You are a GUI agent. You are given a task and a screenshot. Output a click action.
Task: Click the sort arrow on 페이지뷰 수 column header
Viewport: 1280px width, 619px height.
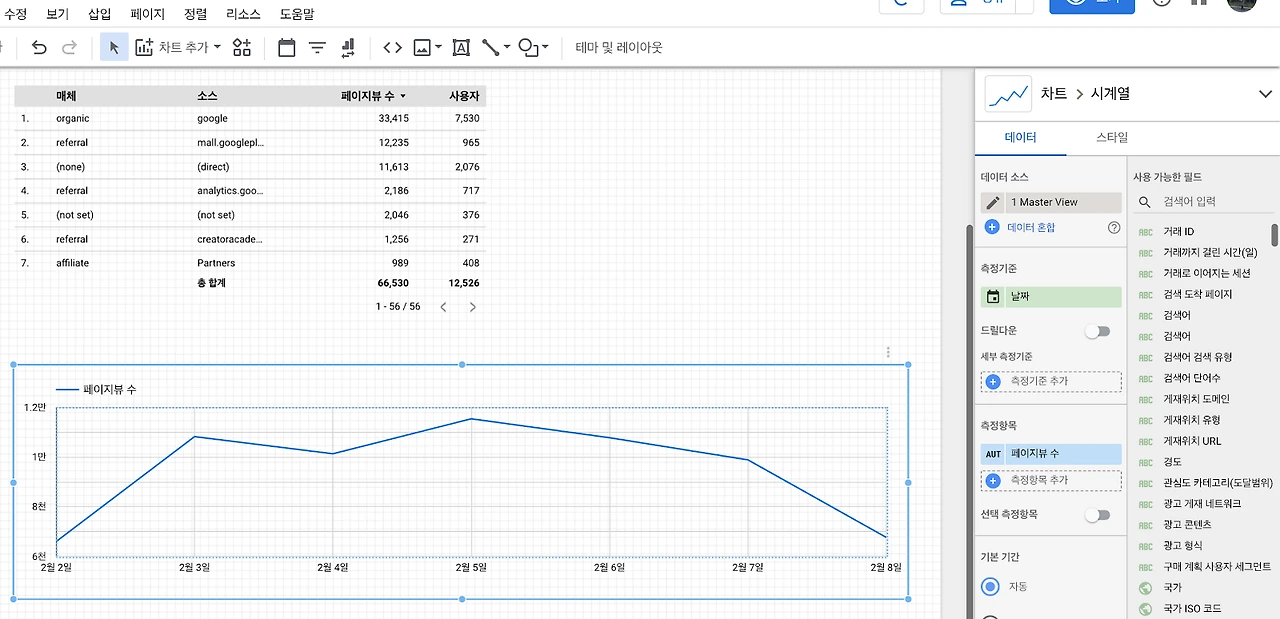coord(403,96)
